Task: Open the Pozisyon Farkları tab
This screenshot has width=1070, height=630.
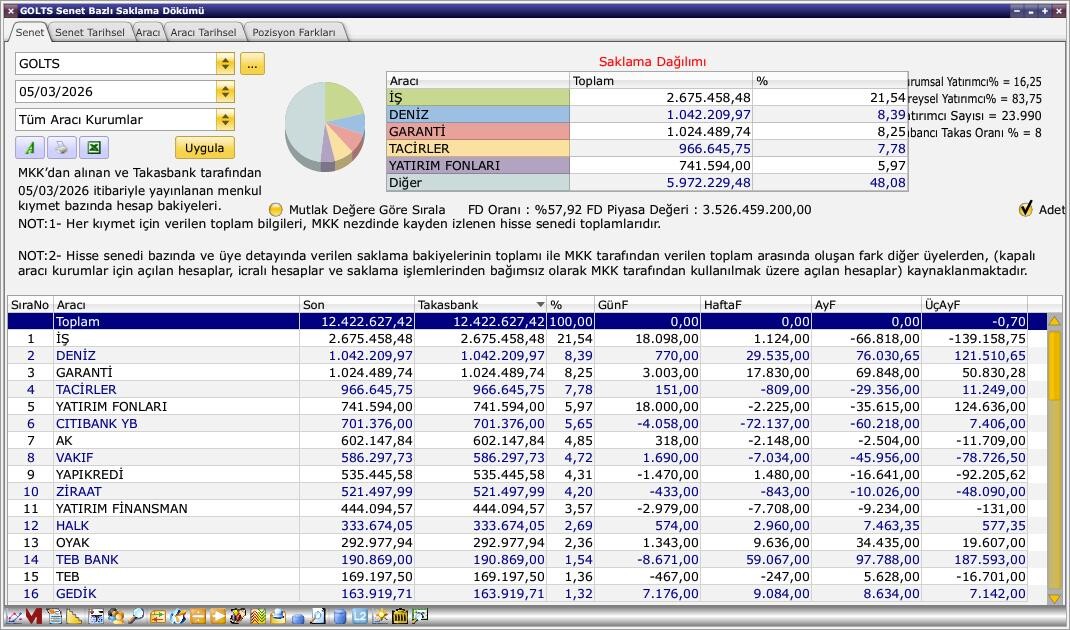Action: pos(294,32)
